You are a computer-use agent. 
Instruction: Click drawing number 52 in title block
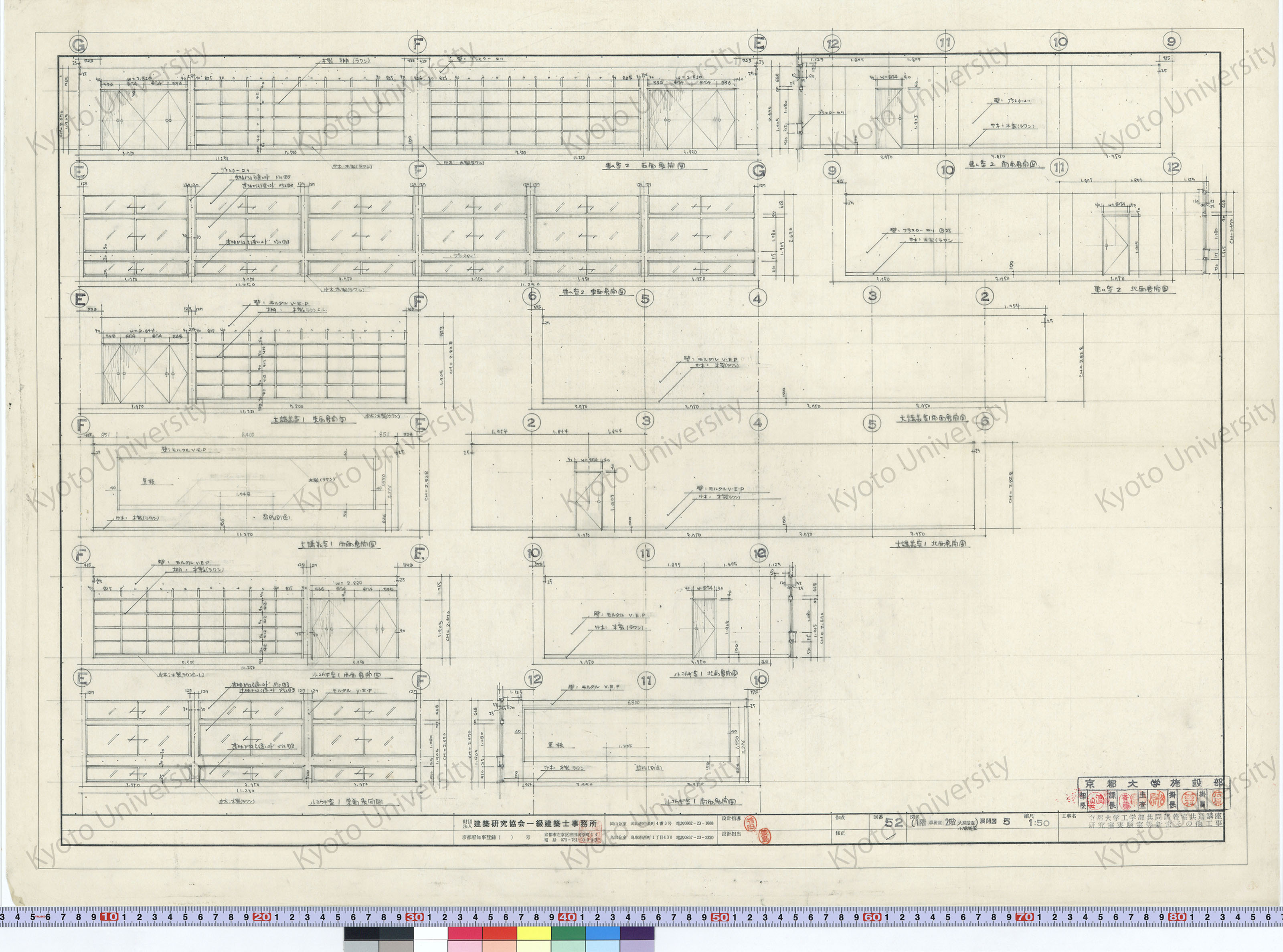pos(894,823)
